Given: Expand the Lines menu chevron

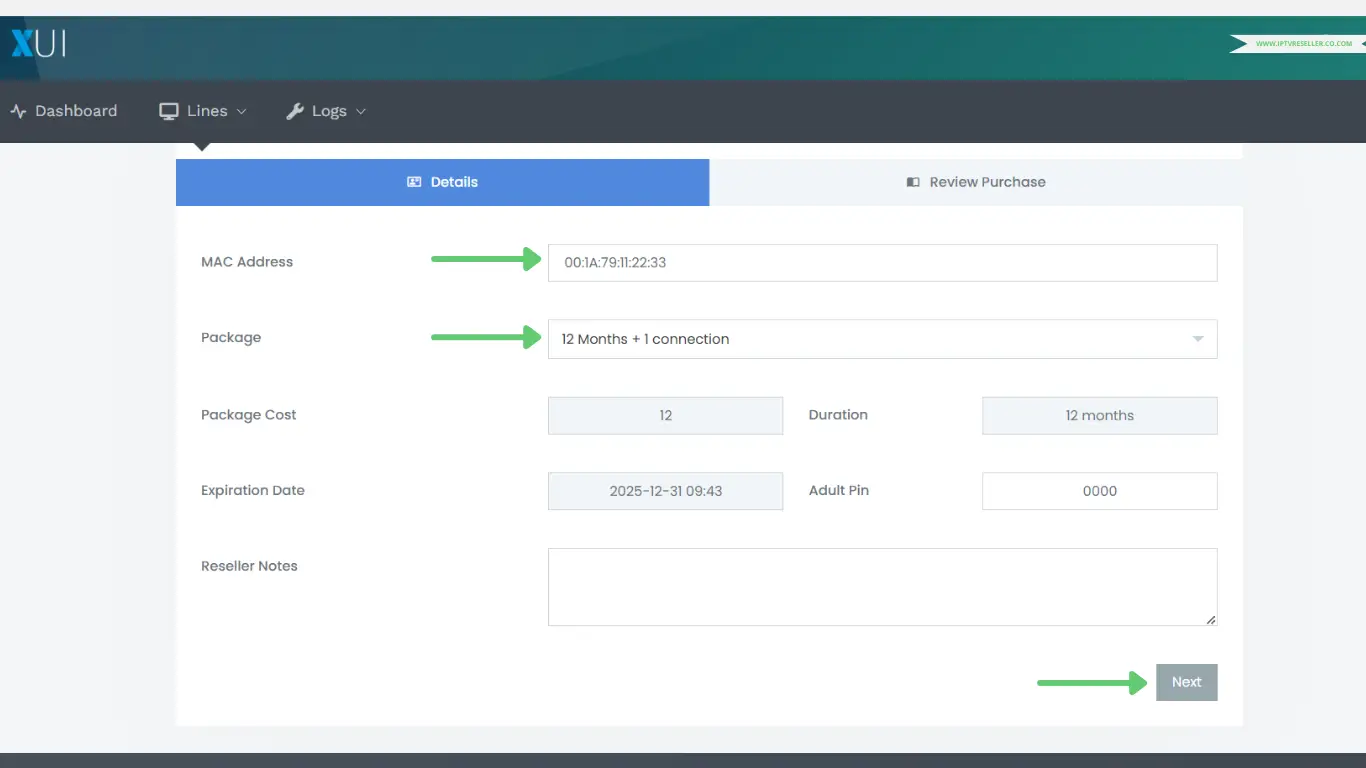Looking at the screenshot, I should coord(241,112).
